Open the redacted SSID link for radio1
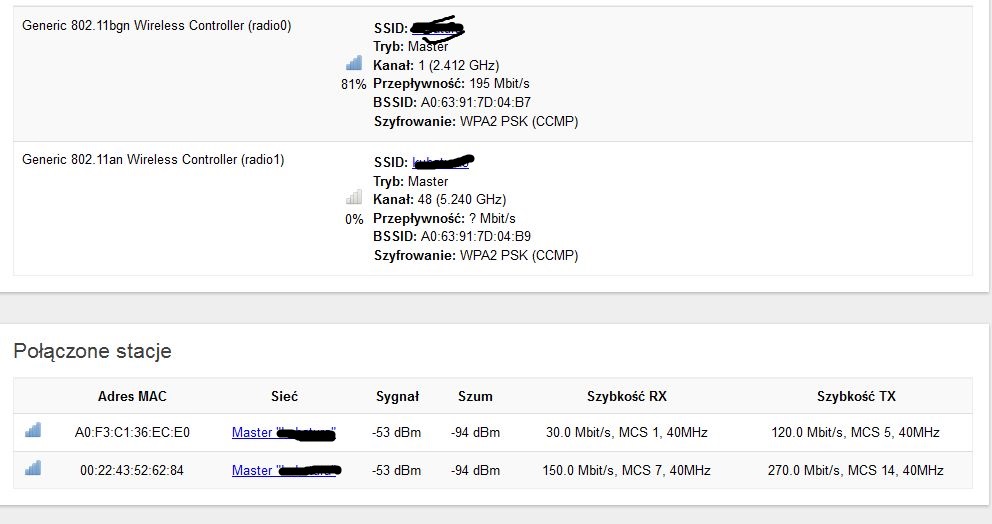 point(441,162)
